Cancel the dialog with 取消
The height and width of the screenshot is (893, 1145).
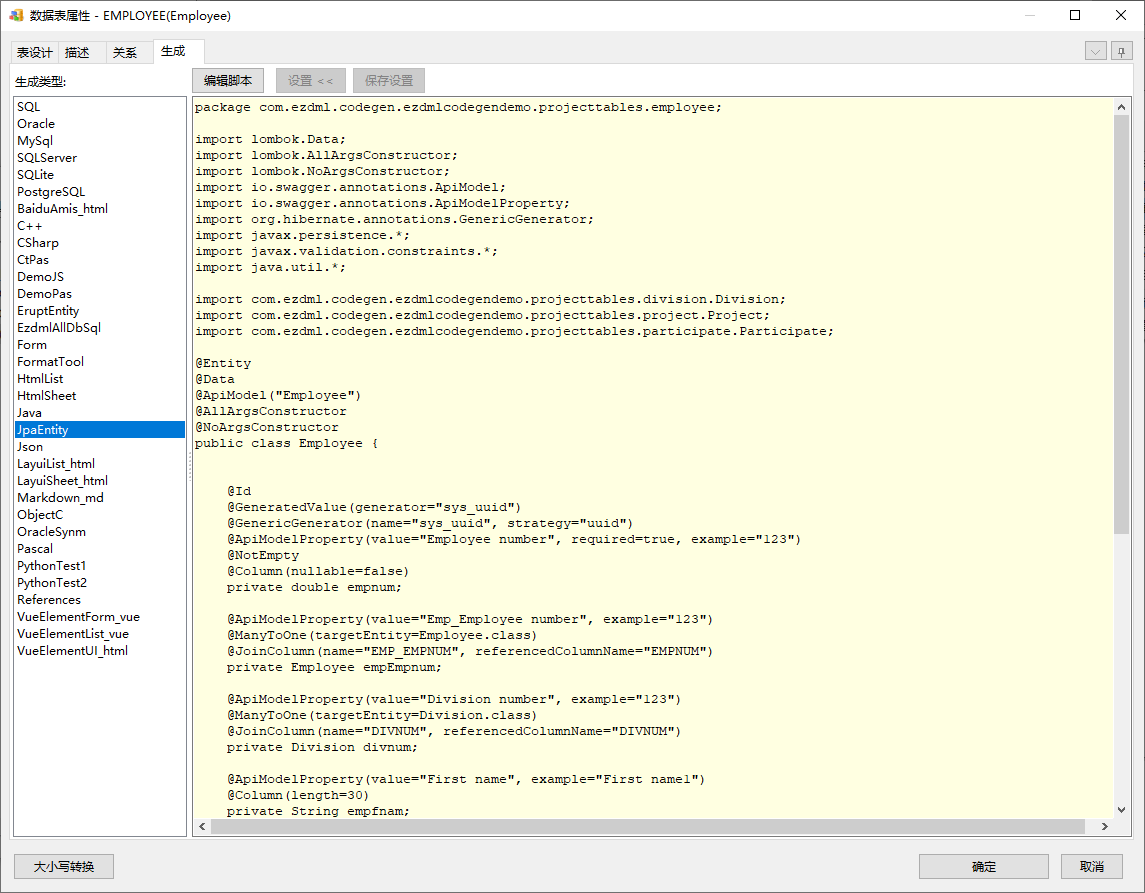coord(1092,866)
